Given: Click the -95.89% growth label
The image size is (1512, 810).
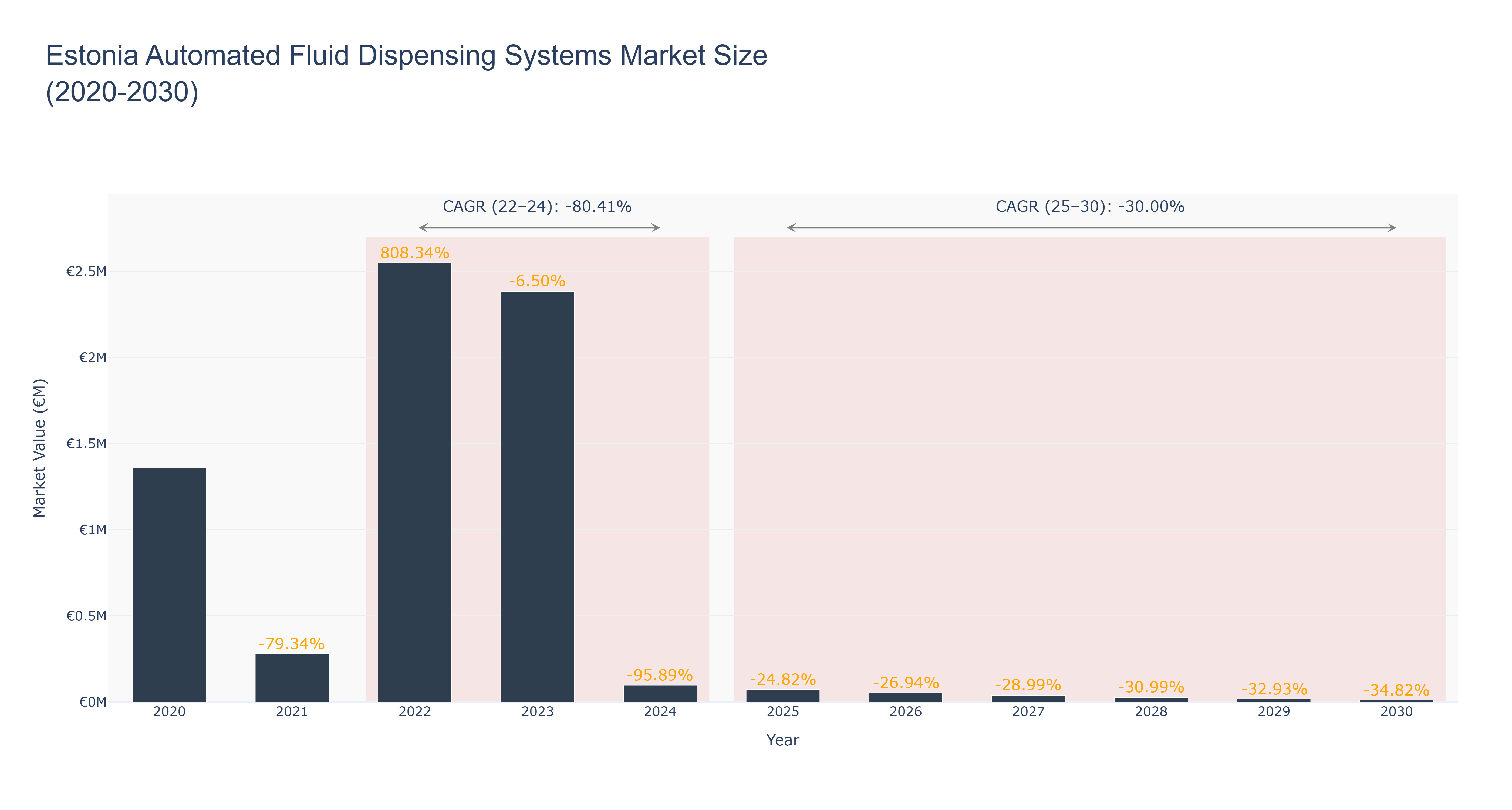Looking at the screenshot, I should tap(660, 675).
